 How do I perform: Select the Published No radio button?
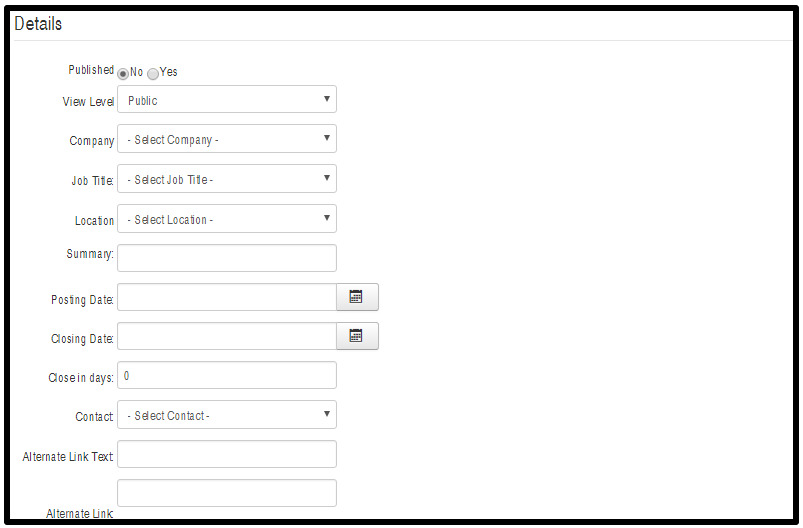coord(123,74)
